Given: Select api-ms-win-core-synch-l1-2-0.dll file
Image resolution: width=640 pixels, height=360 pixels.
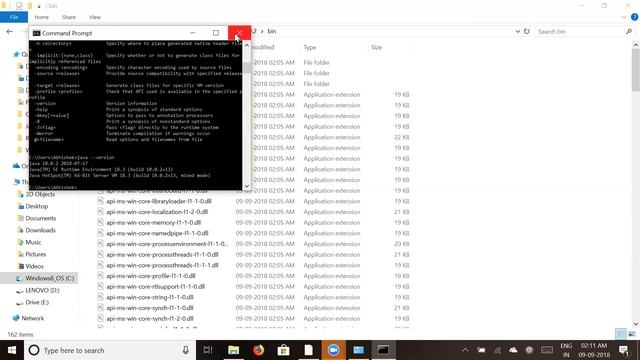Looking at the screenshot, I should (x=150, y=318).
